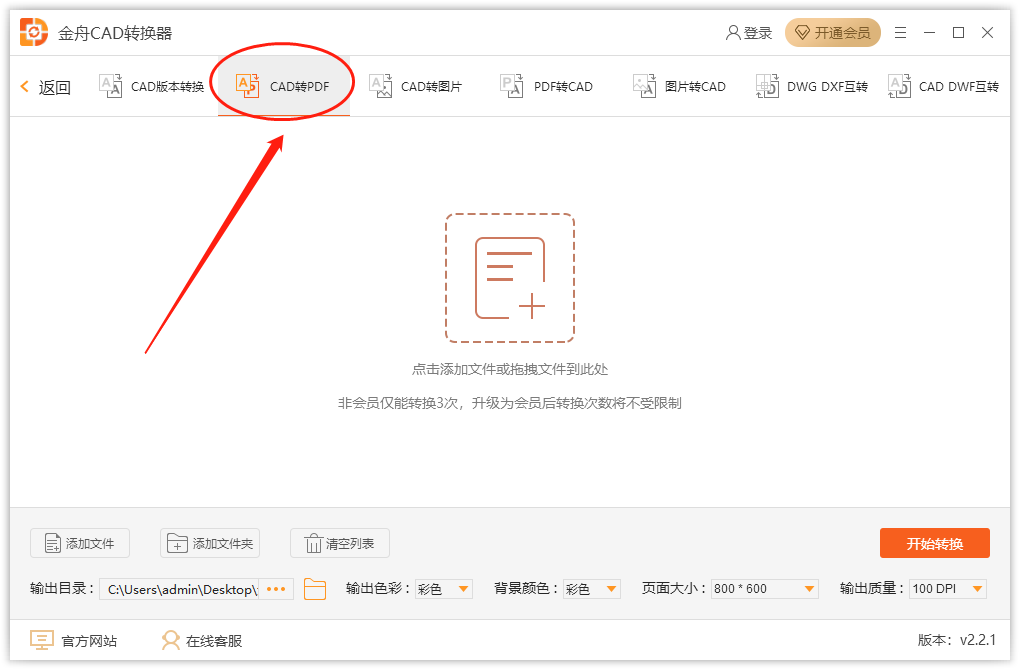The image size is (1020, 670).
Task: Switch to the 图片转CAD tab
Action: [679, 87]
